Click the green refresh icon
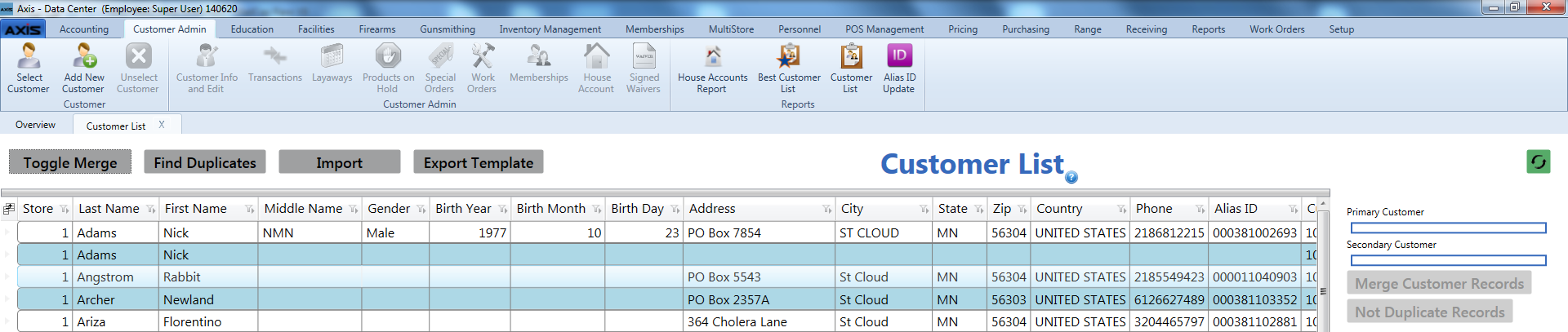The height and width of the screenshot is (332, 1568). 1539,162
